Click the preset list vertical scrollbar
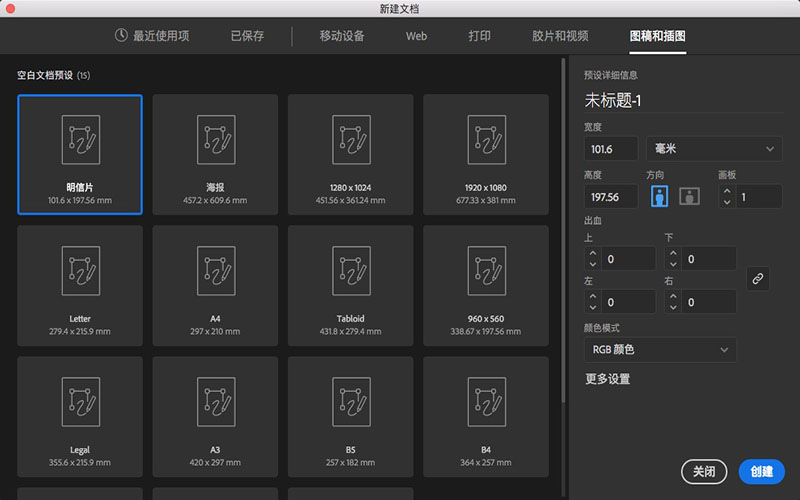 coord(563,231)
